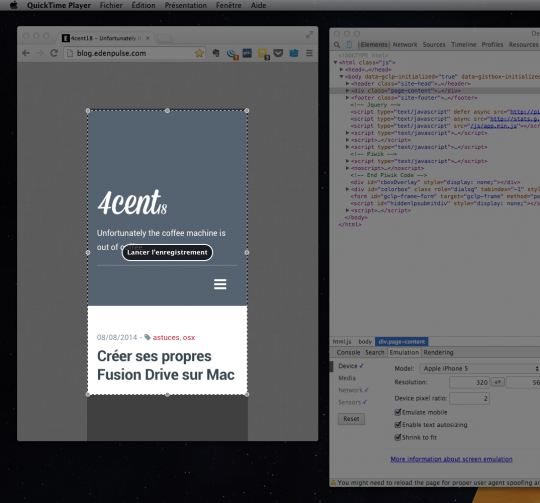The image size is (540, 503).
Task: Open More information about screen emulation link
Action: tap(451, 459)
